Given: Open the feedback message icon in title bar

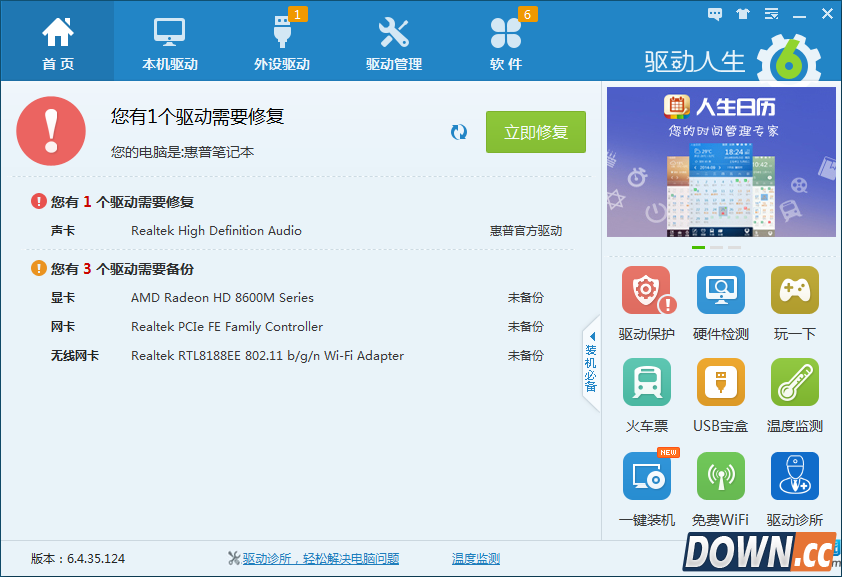Looking at the screenshot, I should tap(715, 14).
